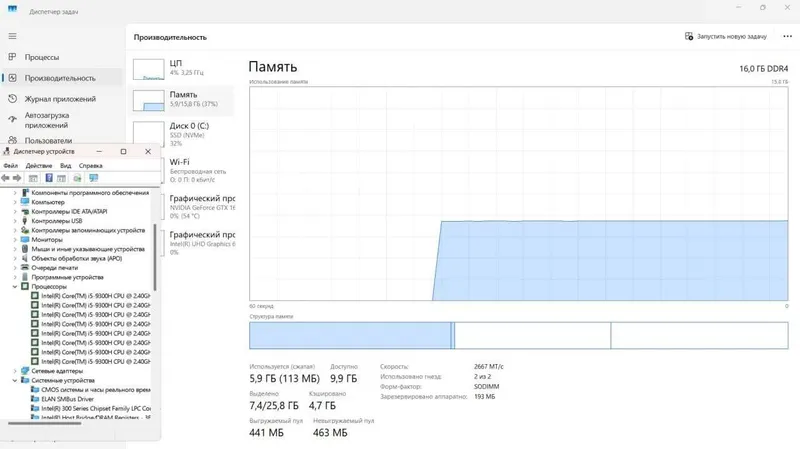
Task: Switch to Журнал приложений page
Action: [62, 98]
